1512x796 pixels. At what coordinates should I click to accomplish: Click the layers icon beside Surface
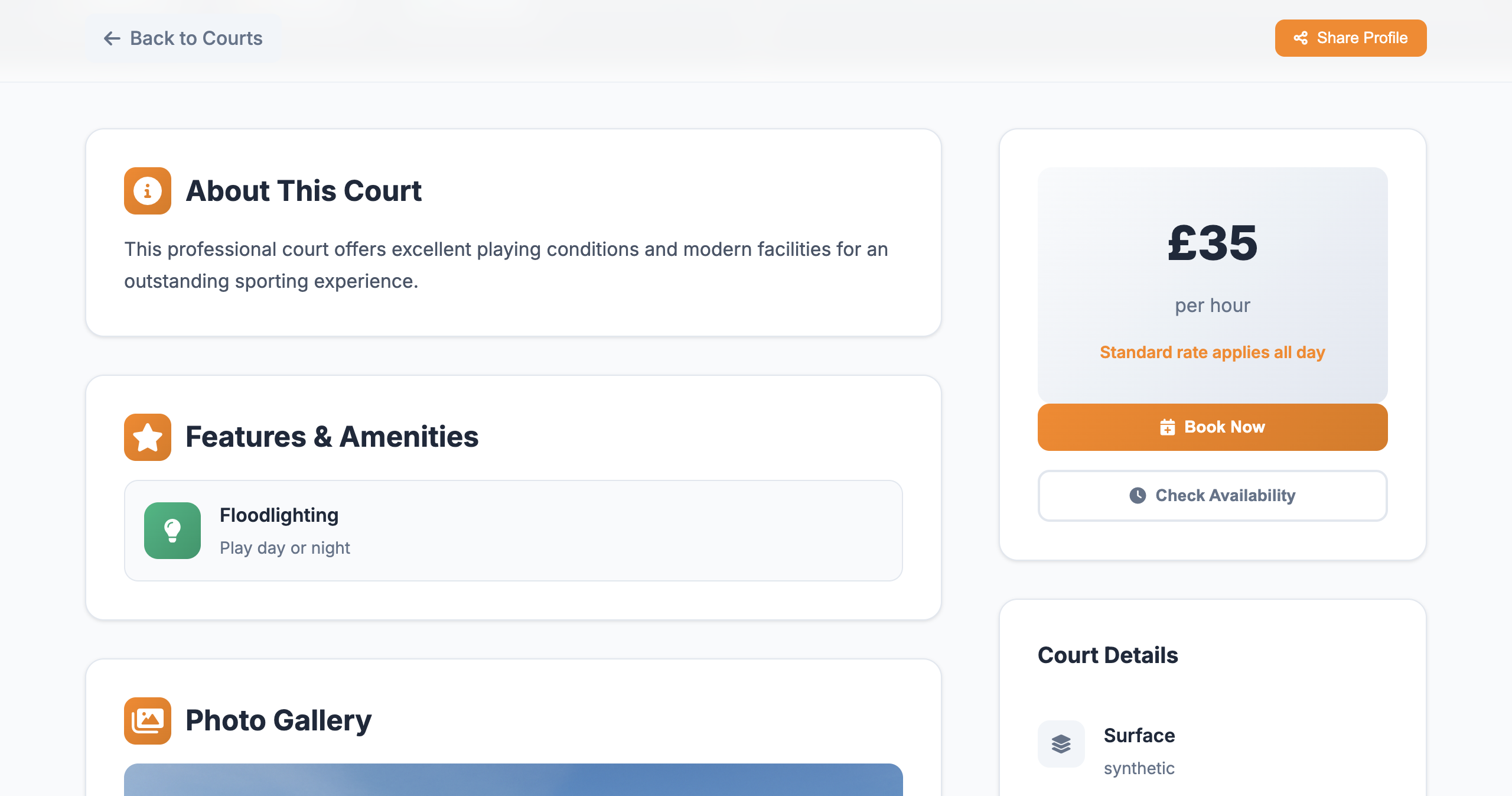pyautogui.click(x=1061, y=744)
